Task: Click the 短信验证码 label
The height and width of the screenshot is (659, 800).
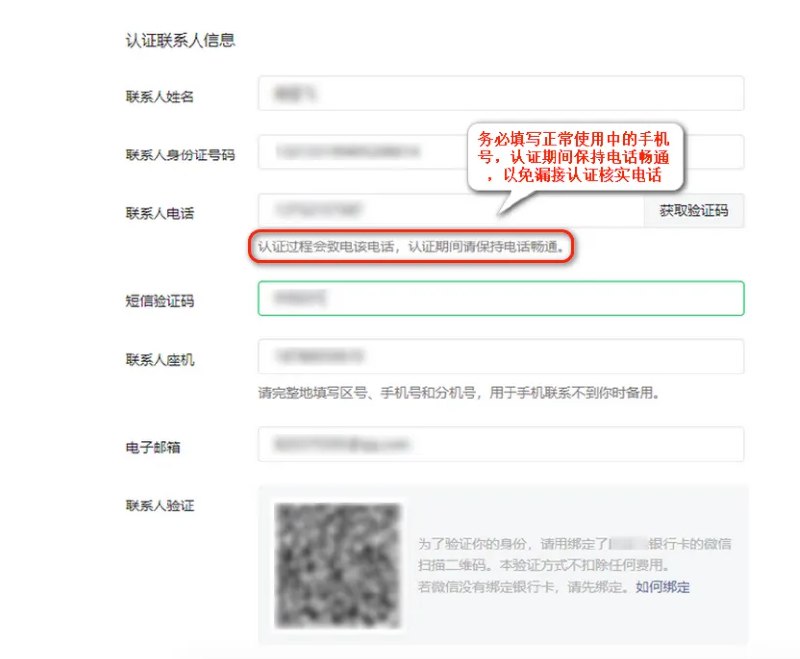Action: click(160, 301)
